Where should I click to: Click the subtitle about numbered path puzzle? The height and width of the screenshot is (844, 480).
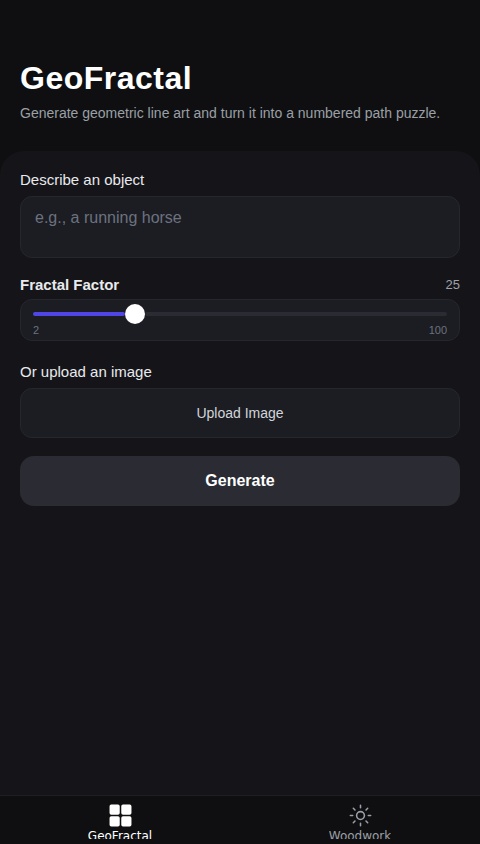[230, 114]
